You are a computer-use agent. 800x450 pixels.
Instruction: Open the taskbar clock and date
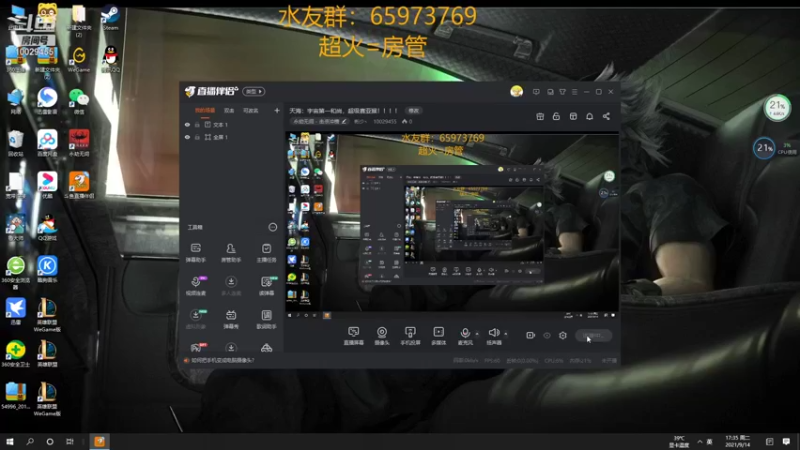(737, 441)
